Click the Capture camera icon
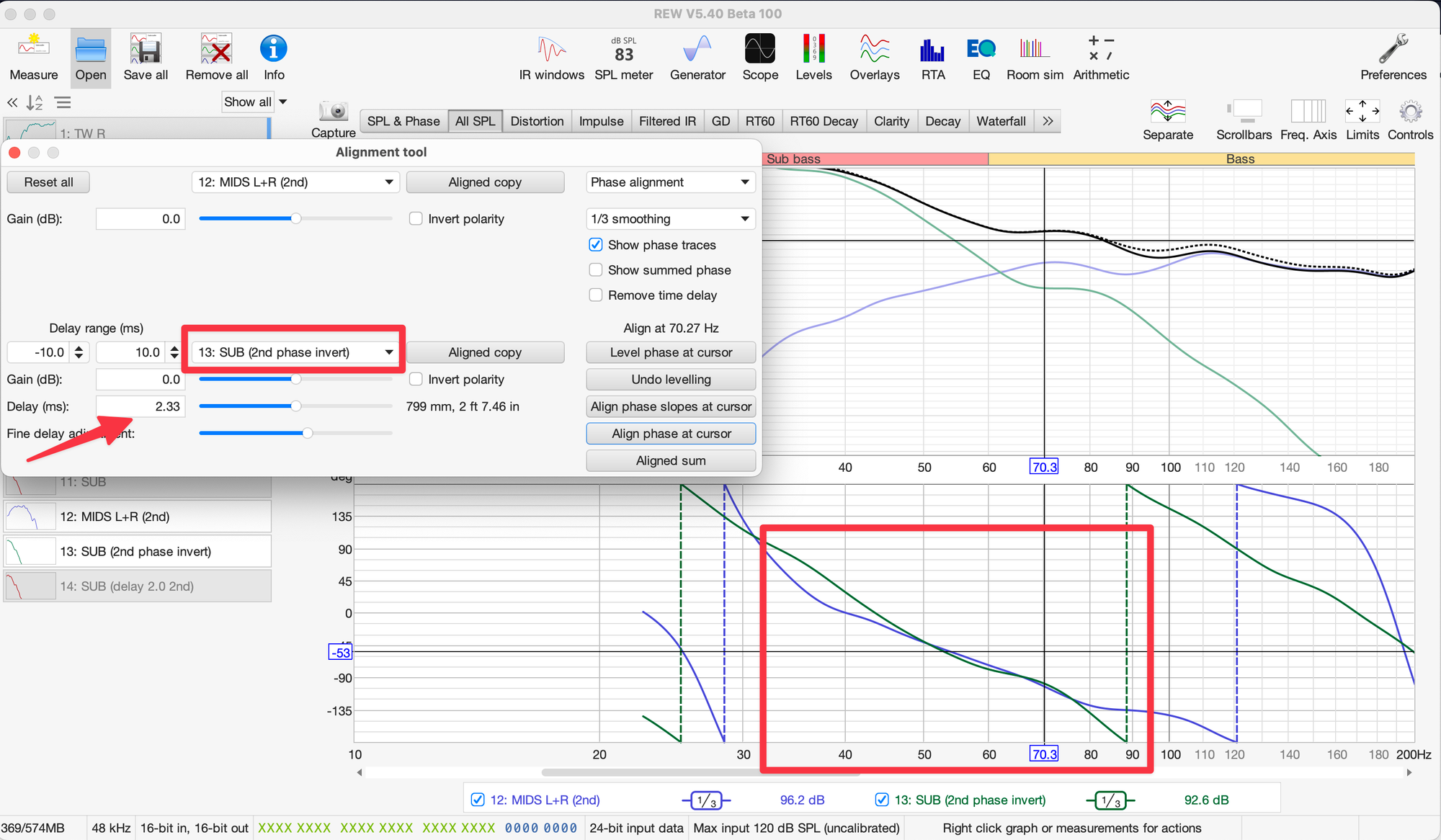The image size is (1441, 840). tap(334, 112)
